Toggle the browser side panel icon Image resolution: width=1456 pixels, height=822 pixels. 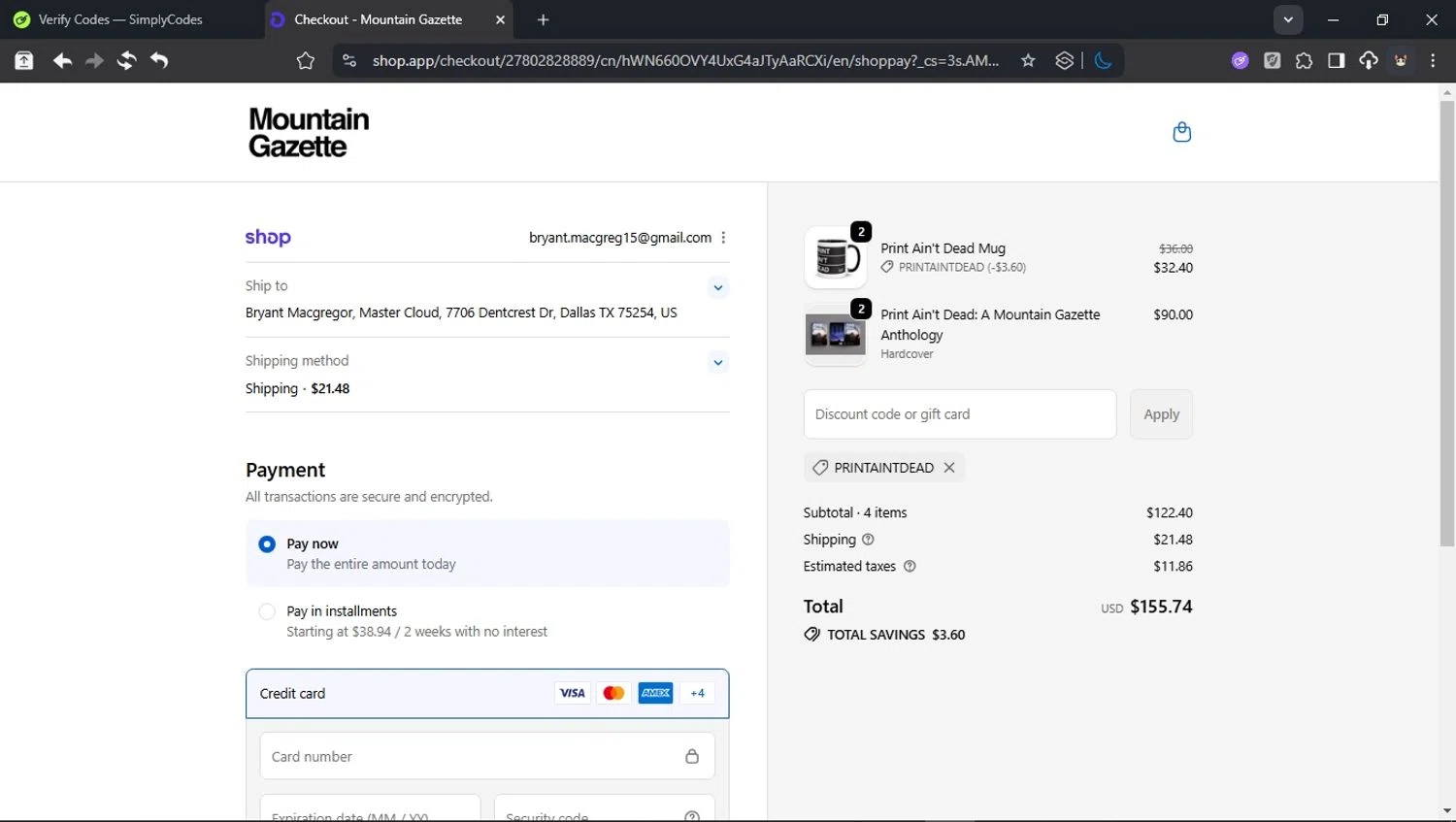pyautogui.click(x=1336, y=61)
